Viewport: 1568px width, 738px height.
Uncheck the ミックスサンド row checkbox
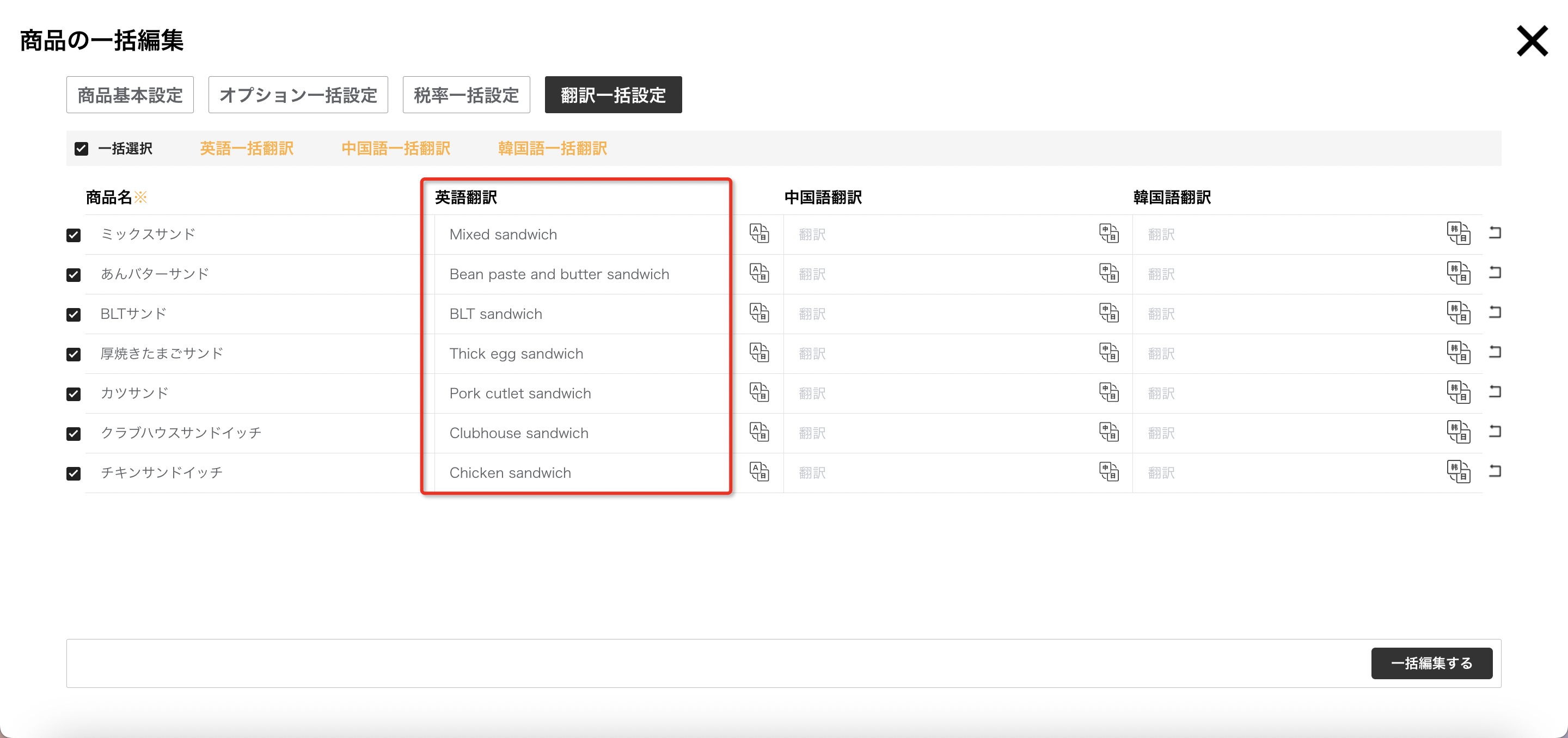73,235
